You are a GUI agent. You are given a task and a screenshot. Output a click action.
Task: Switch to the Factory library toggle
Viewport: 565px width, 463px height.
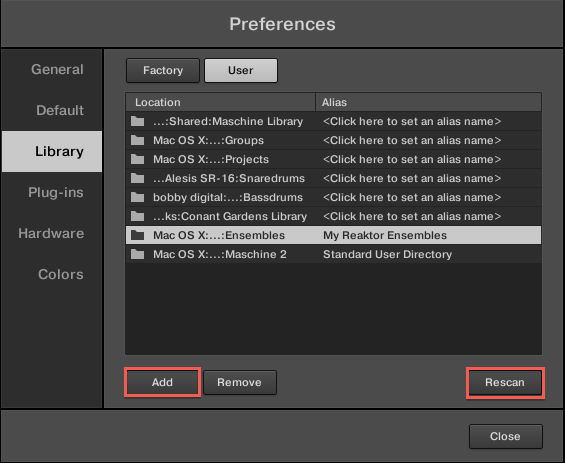click(163, 70)
